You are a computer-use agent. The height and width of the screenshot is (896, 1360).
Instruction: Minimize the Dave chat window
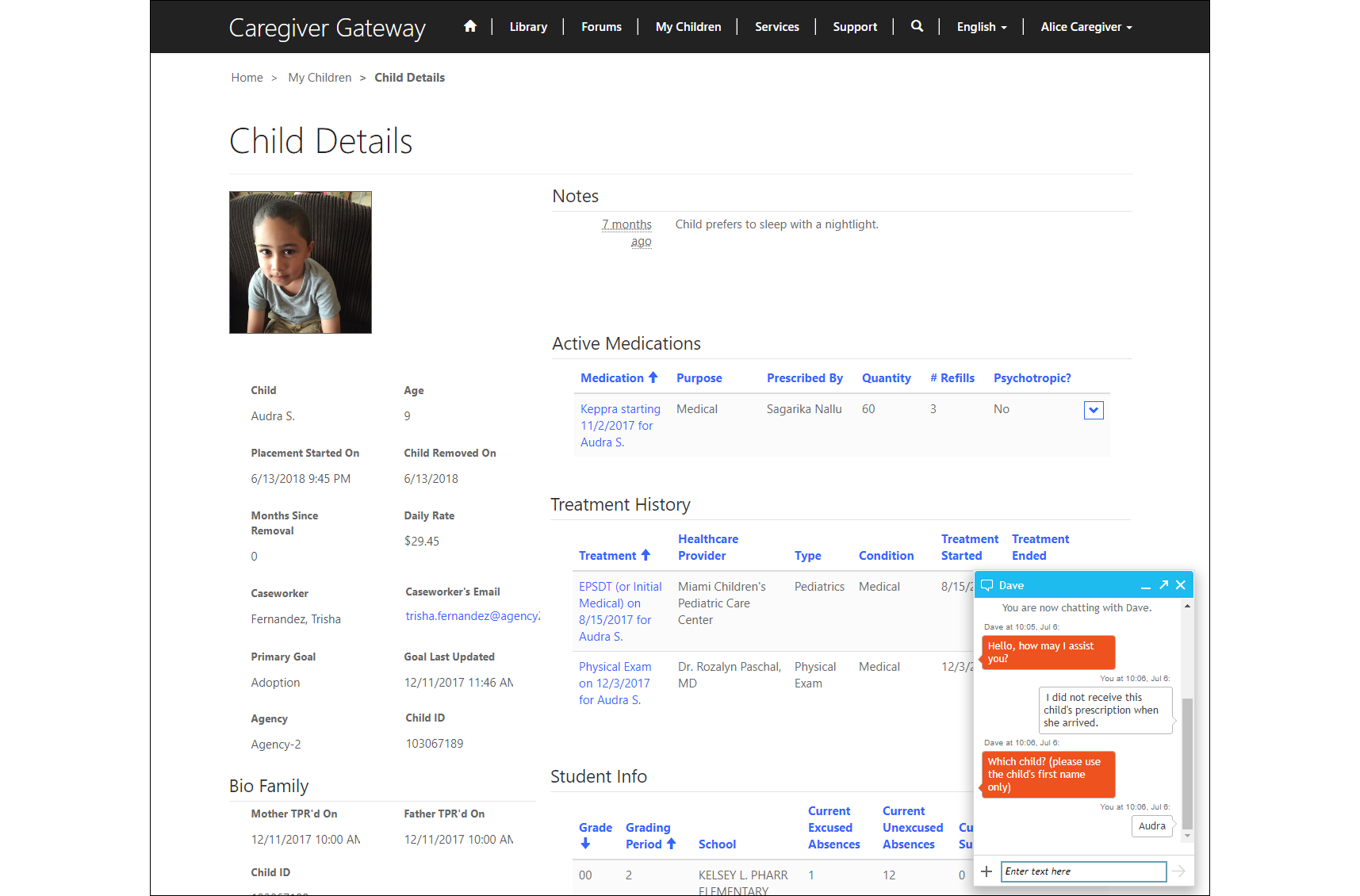coord(1145,586)
